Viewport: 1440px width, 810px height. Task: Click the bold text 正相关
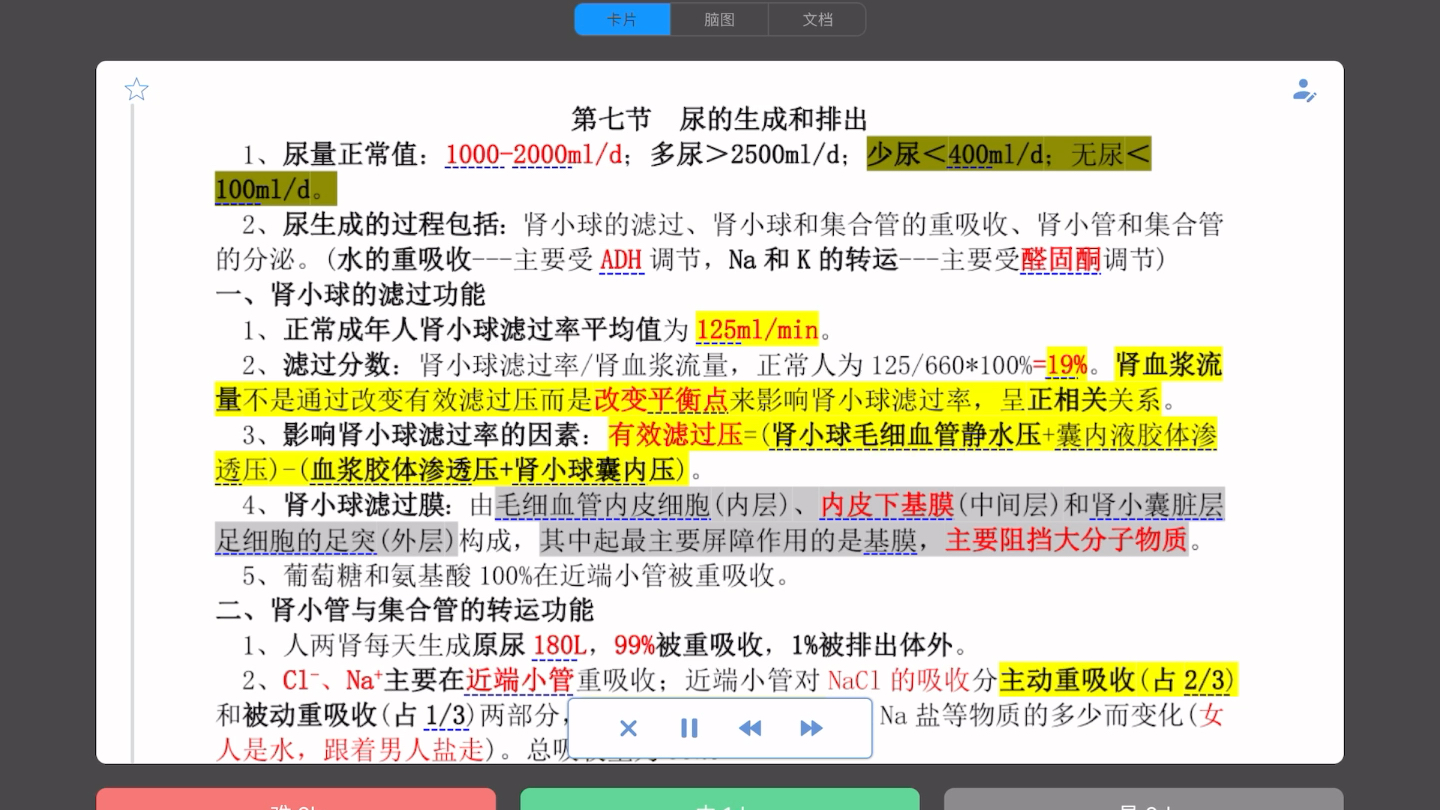(1068, 400)
